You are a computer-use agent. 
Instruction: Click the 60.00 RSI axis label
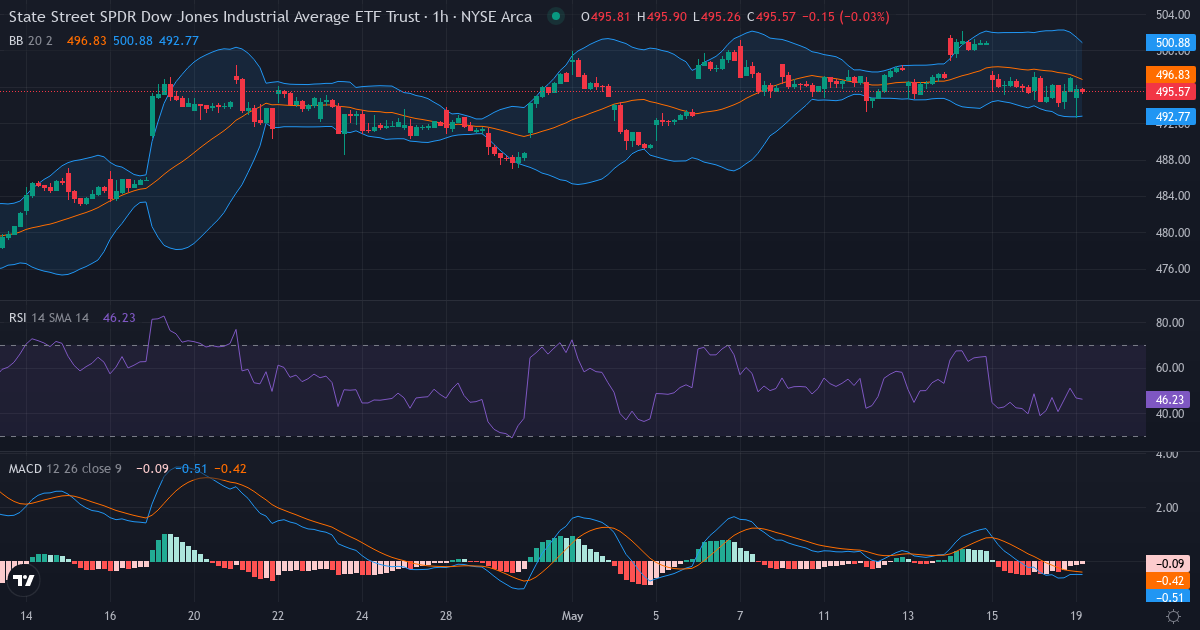point(1170,368)
